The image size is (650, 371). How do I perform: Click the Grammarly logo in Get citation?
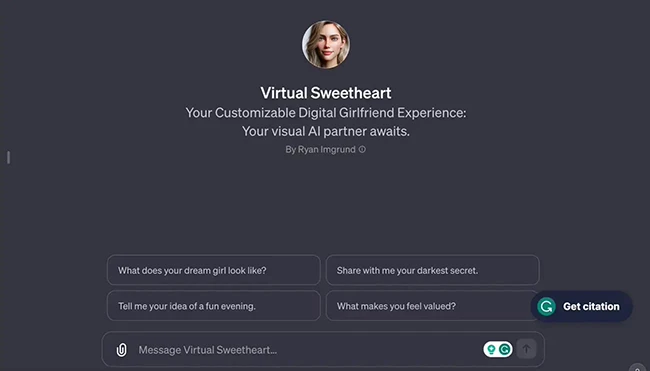click(x=546, y=307)
